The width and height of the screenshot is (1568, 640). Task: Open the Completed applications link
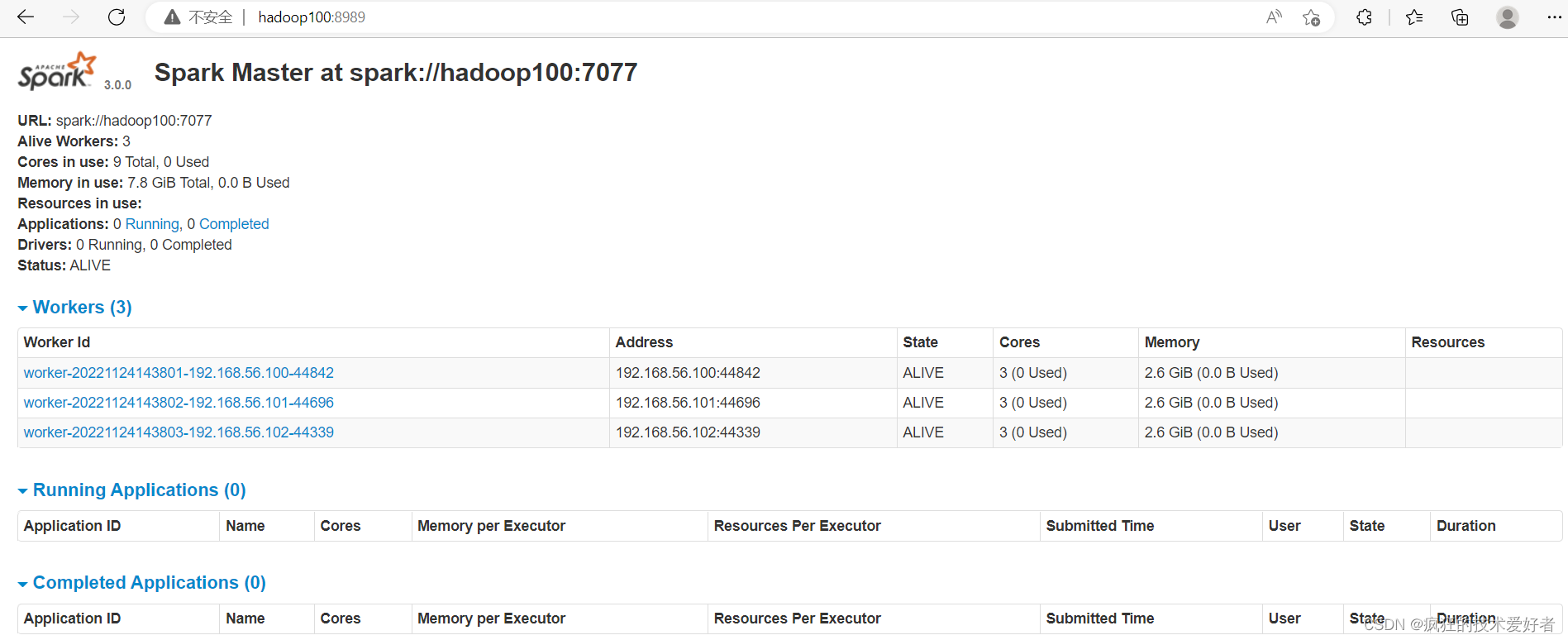[x=234, y=224]
